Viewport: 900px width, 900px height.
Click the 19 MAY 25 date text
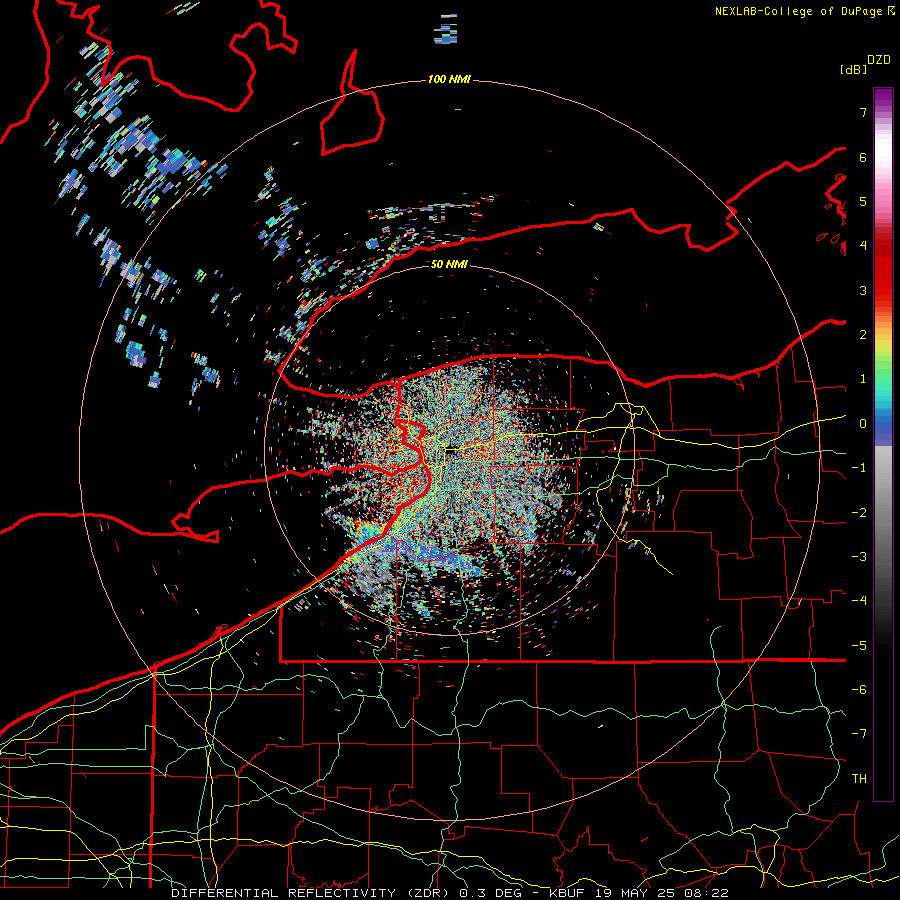[636, 893]
